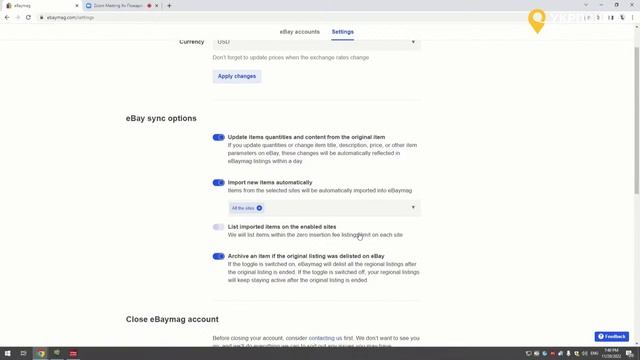640x360 pixels.
Task: Click the padlock icon in address bar
Action: coord(41,18)
